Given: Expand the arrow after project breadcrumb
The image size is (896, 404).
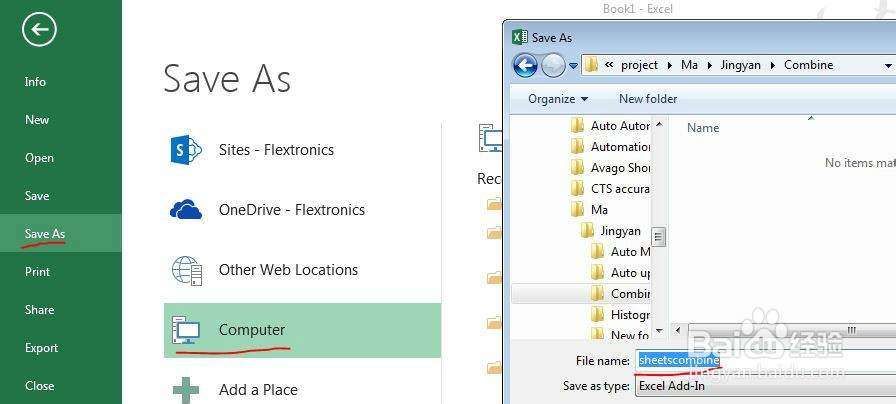Looking at the screenshot, I should 670,66.
